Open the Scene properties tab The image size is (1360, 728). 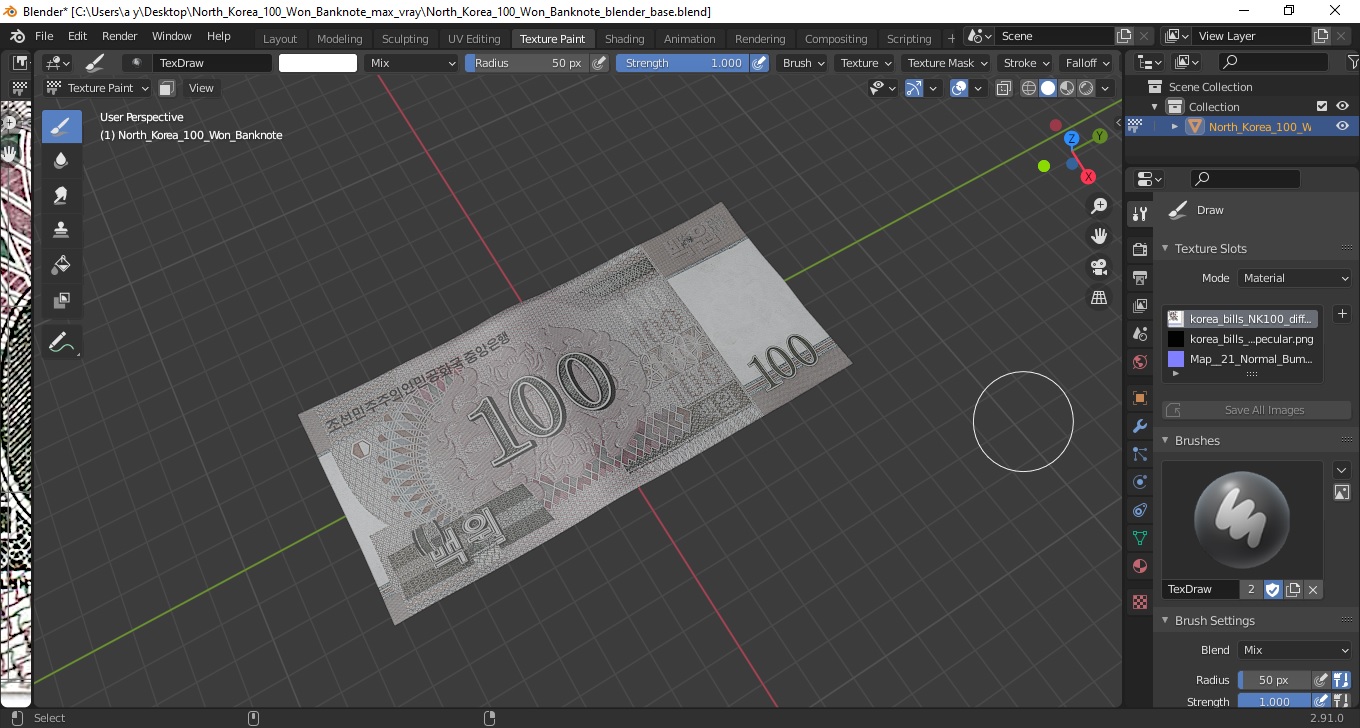coord(1139,333)
